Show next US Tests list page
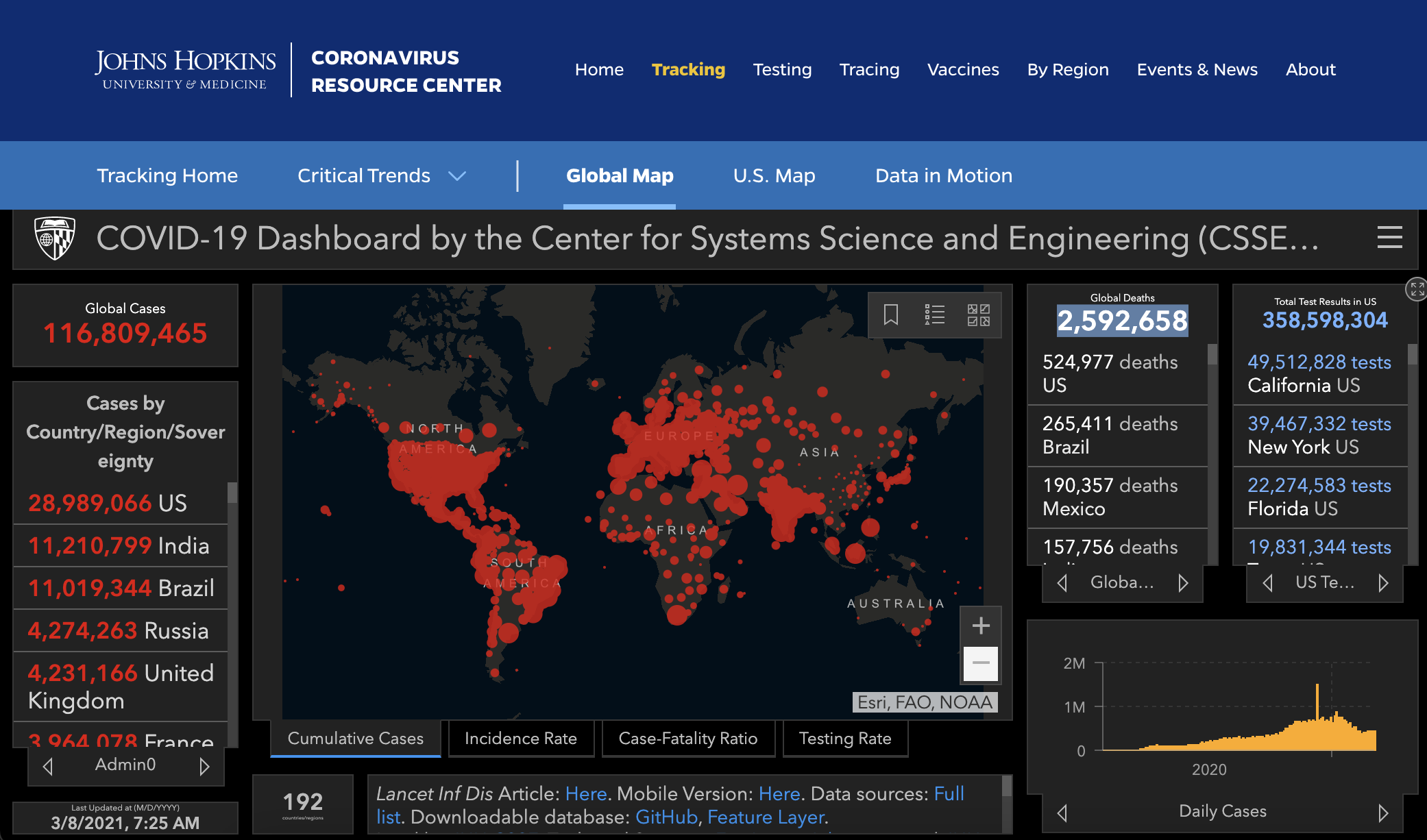Screen dimensions: 1427x840 click(1383, 583)
